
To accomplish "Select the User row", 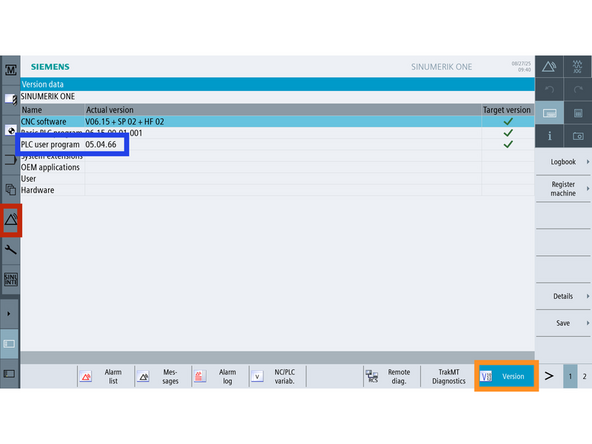I will click(x=277, y=179).
